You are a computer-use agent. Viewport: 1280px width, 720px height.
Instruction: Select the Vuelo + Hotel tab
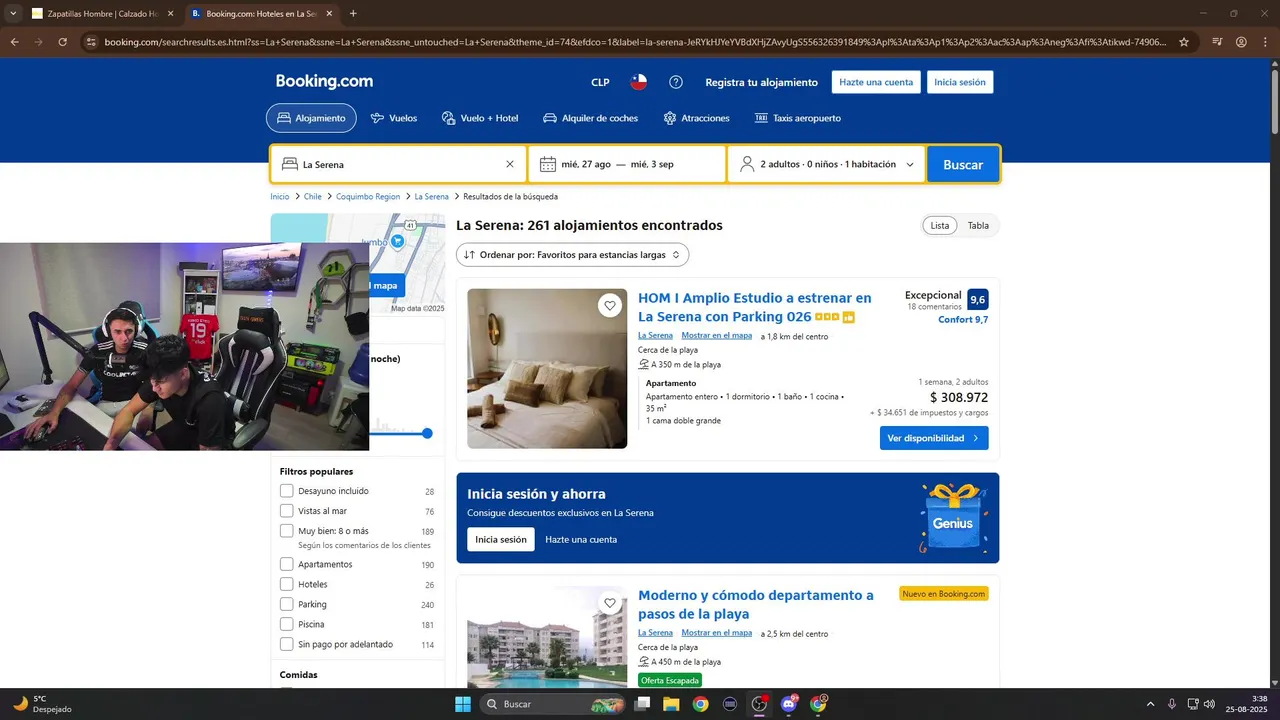480,118
